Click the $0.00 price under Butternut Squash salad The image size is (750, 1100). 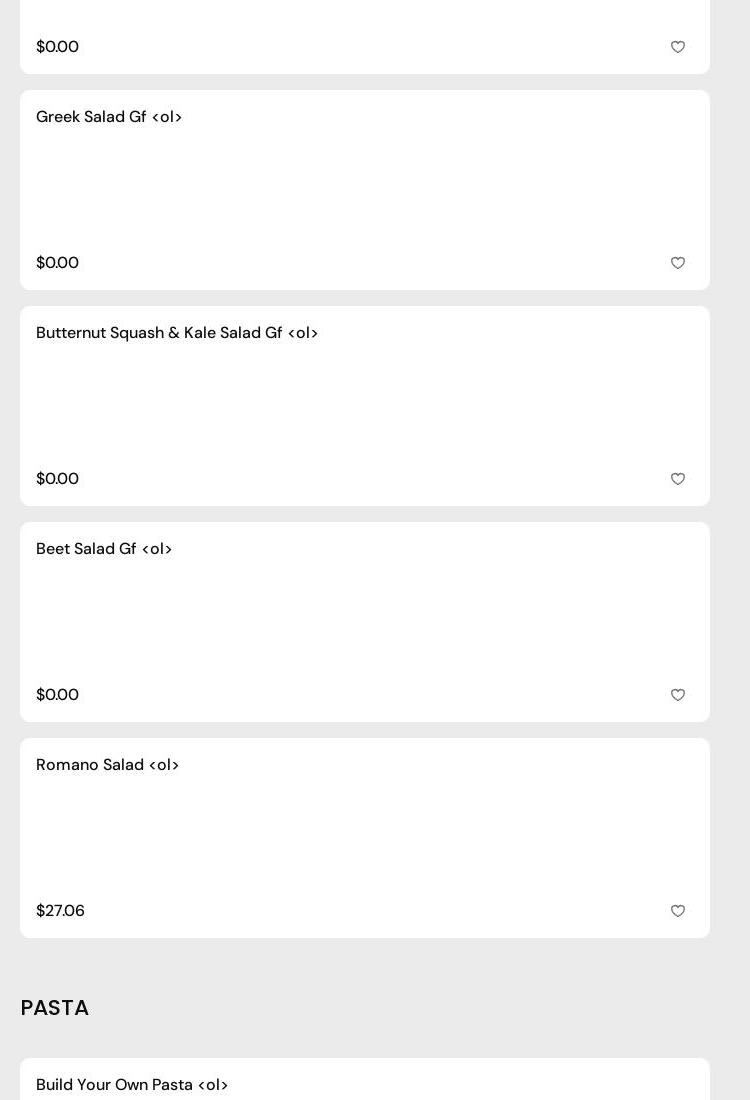pos(57,479)
